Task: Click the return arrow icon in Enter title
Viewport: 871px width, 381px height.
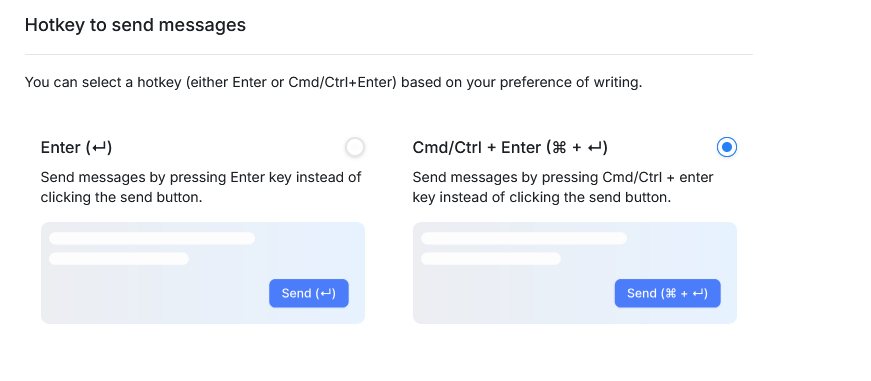Action: point(99,148)
